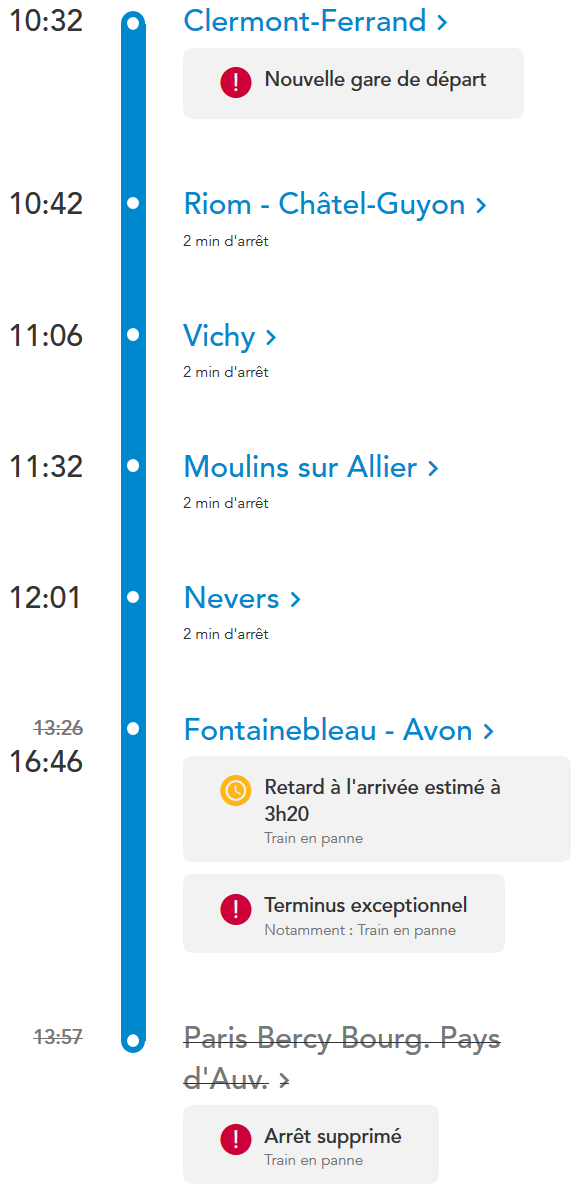This screenshot has height=1191, width=579.
Task: Open the Fontainebleau - Avon station link
Action: [x=328, y=731]
